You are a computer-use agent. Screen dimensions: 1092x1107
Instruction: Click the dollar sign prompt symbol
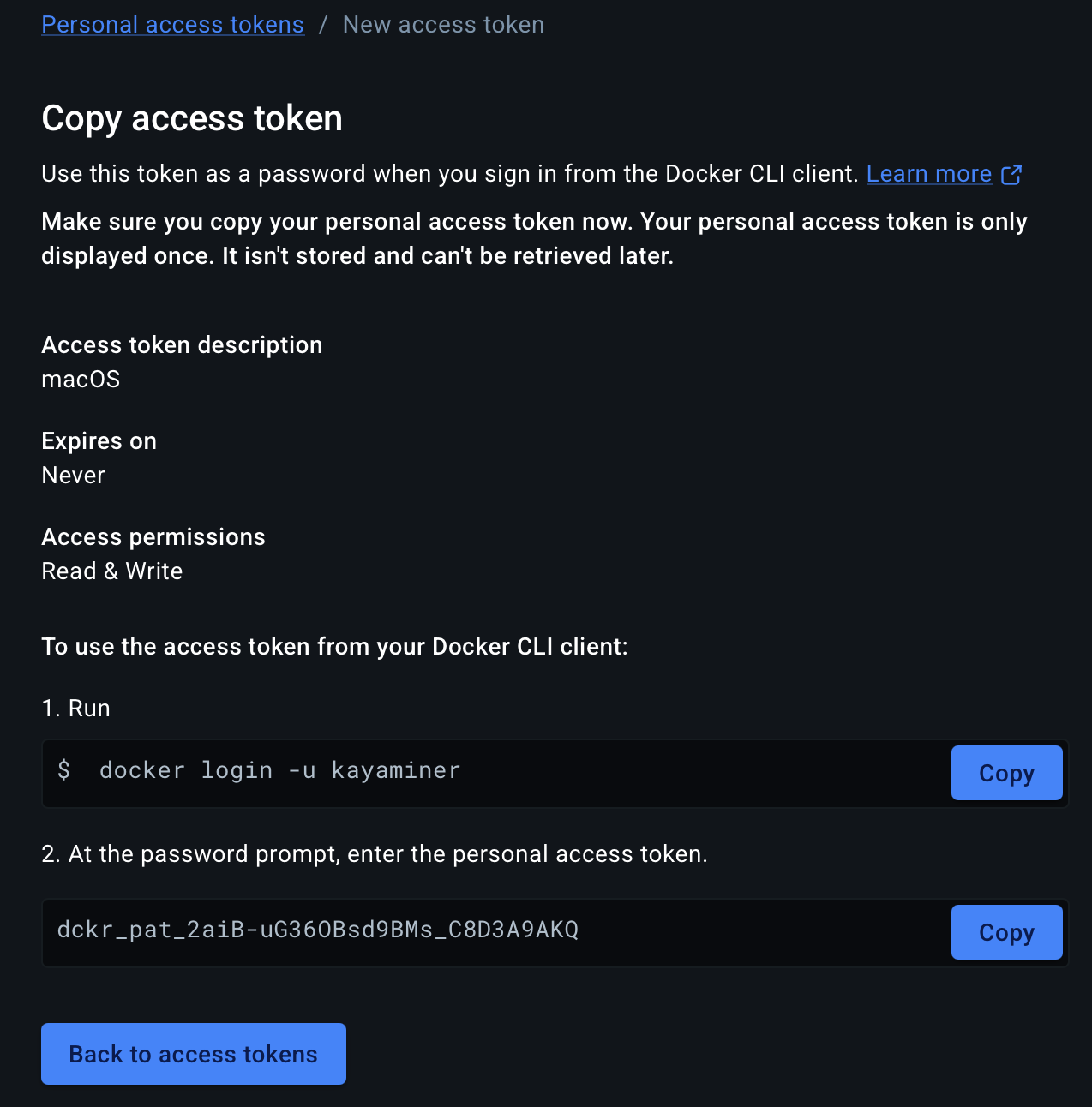pyautogui.click(x=64, y=770)
